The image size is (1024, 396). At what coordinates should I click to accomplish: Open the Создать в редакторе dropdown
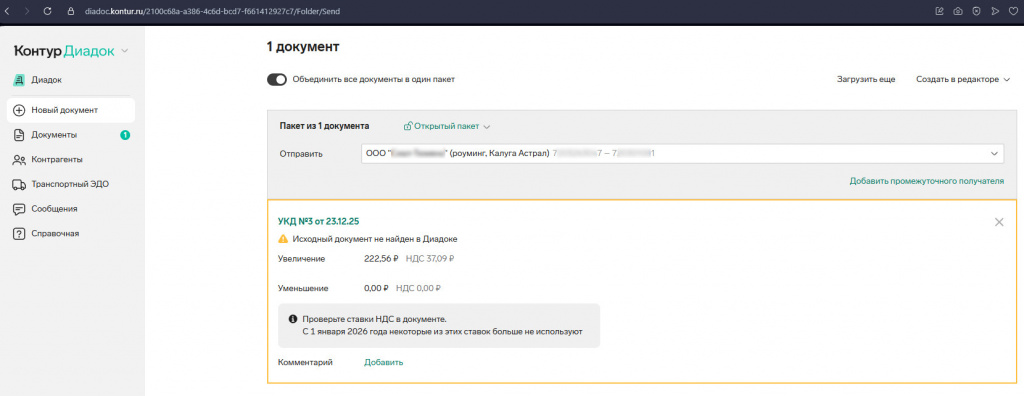point(963,80)
